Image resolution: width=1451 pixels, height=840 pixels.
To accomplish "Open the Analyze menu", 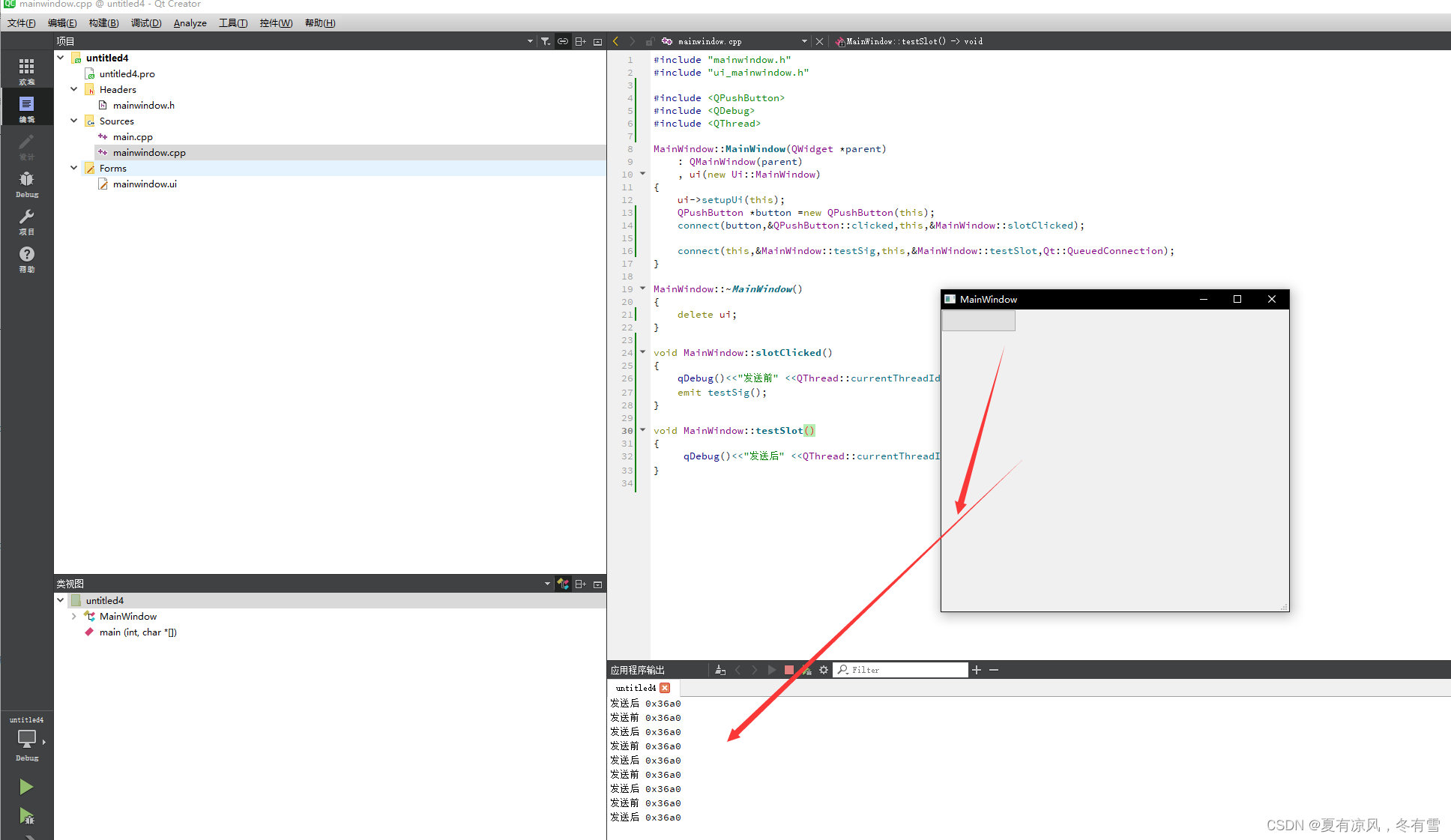I will point(190,23).
